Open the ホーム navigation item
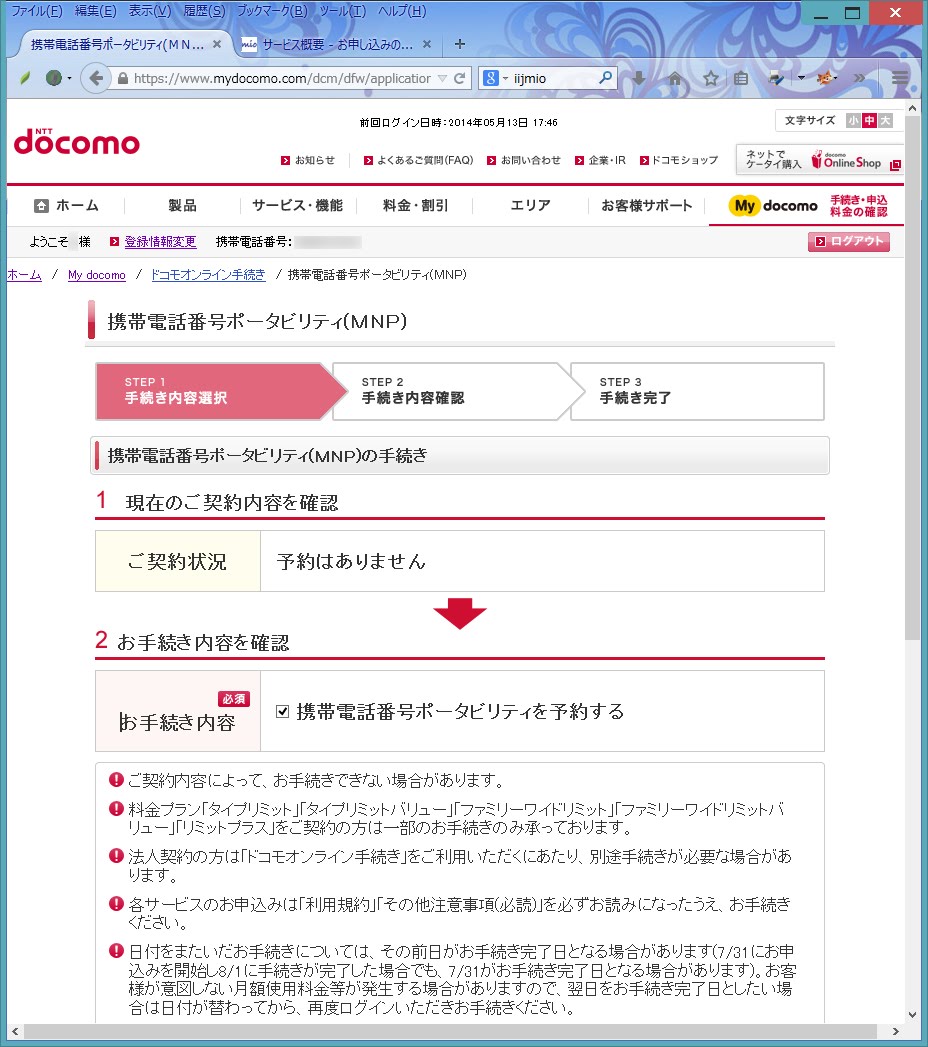928x1047 pixels. coord(66,206)
